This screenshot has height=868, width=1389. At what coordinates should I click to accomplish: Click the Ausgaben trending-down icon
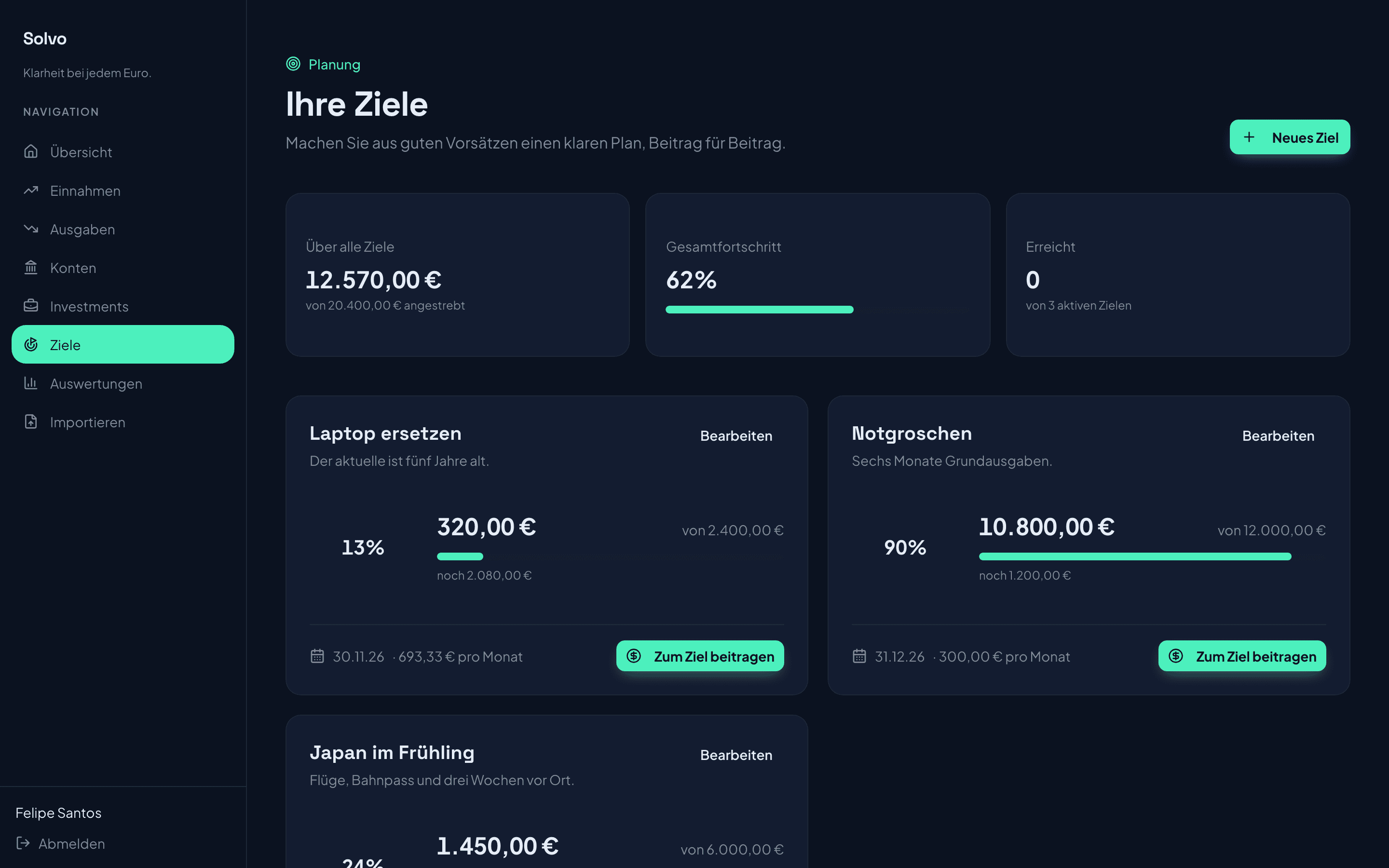pyautogui.click(x=31, y=229)
